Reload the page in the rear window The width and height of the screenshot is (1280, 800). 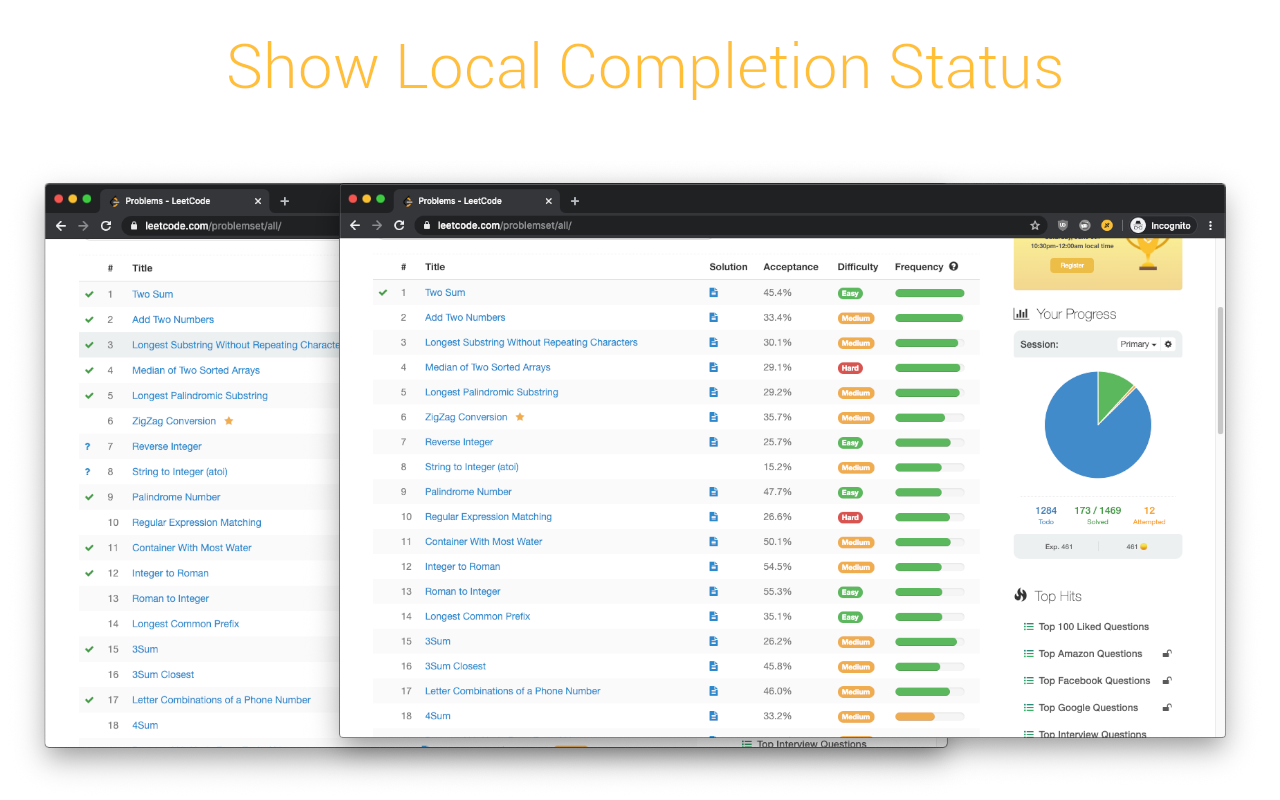pyautogui.click(x=105, y=226)
